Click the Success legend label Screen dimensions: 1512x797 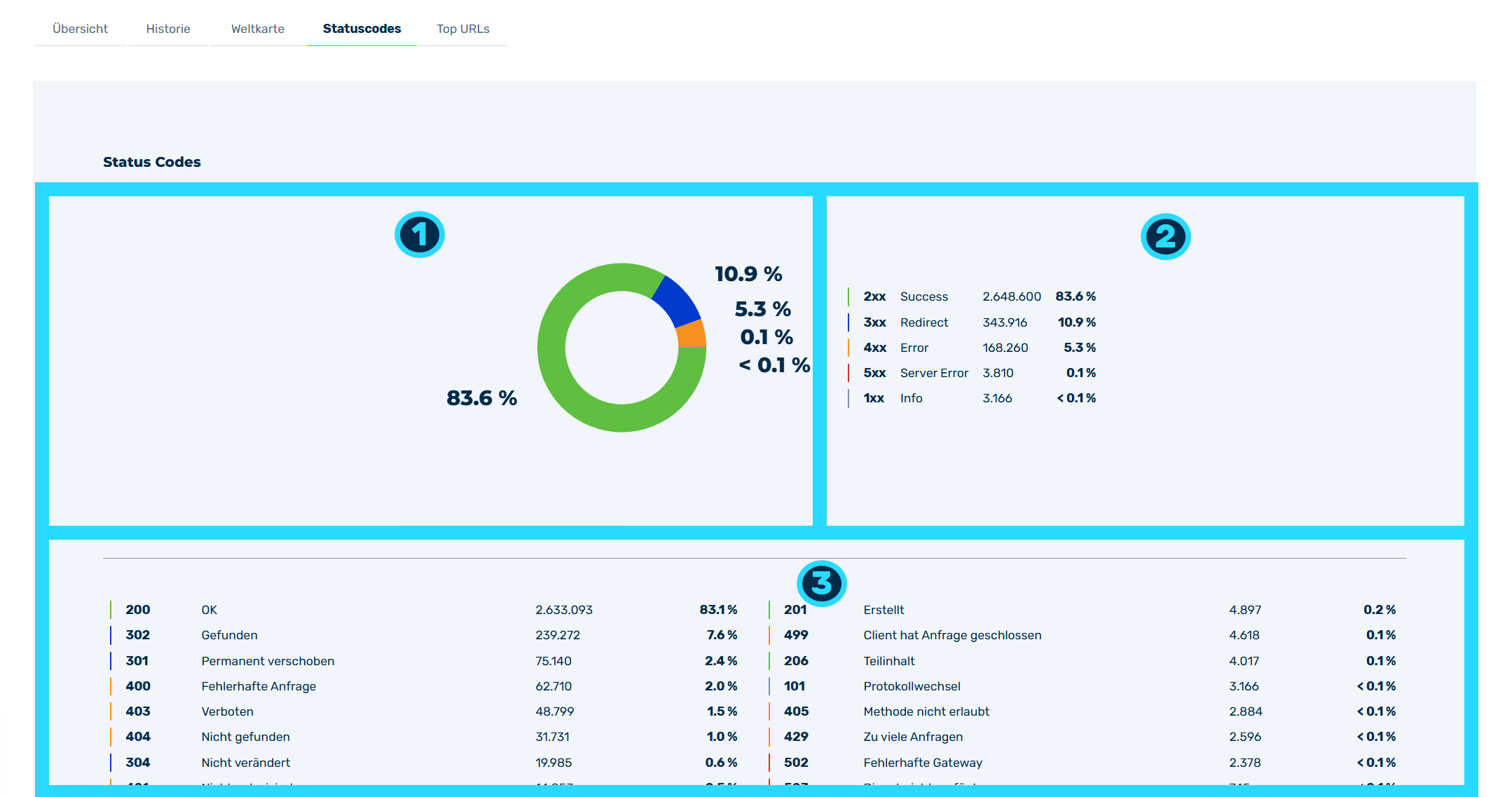[x=924, y=297]
